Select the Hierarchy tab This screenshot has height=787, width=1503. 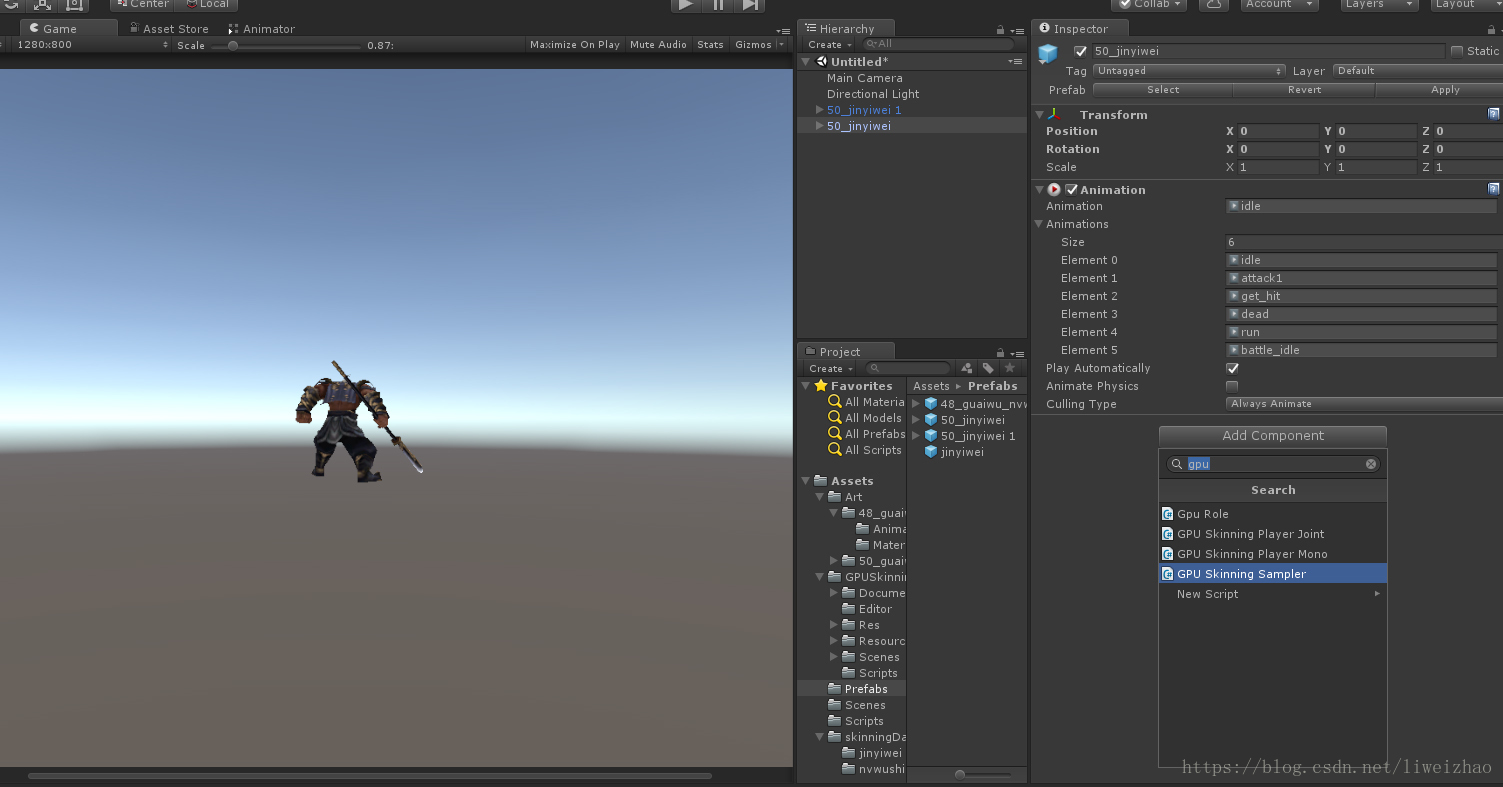pyautogui.click(x=846, y=29)
